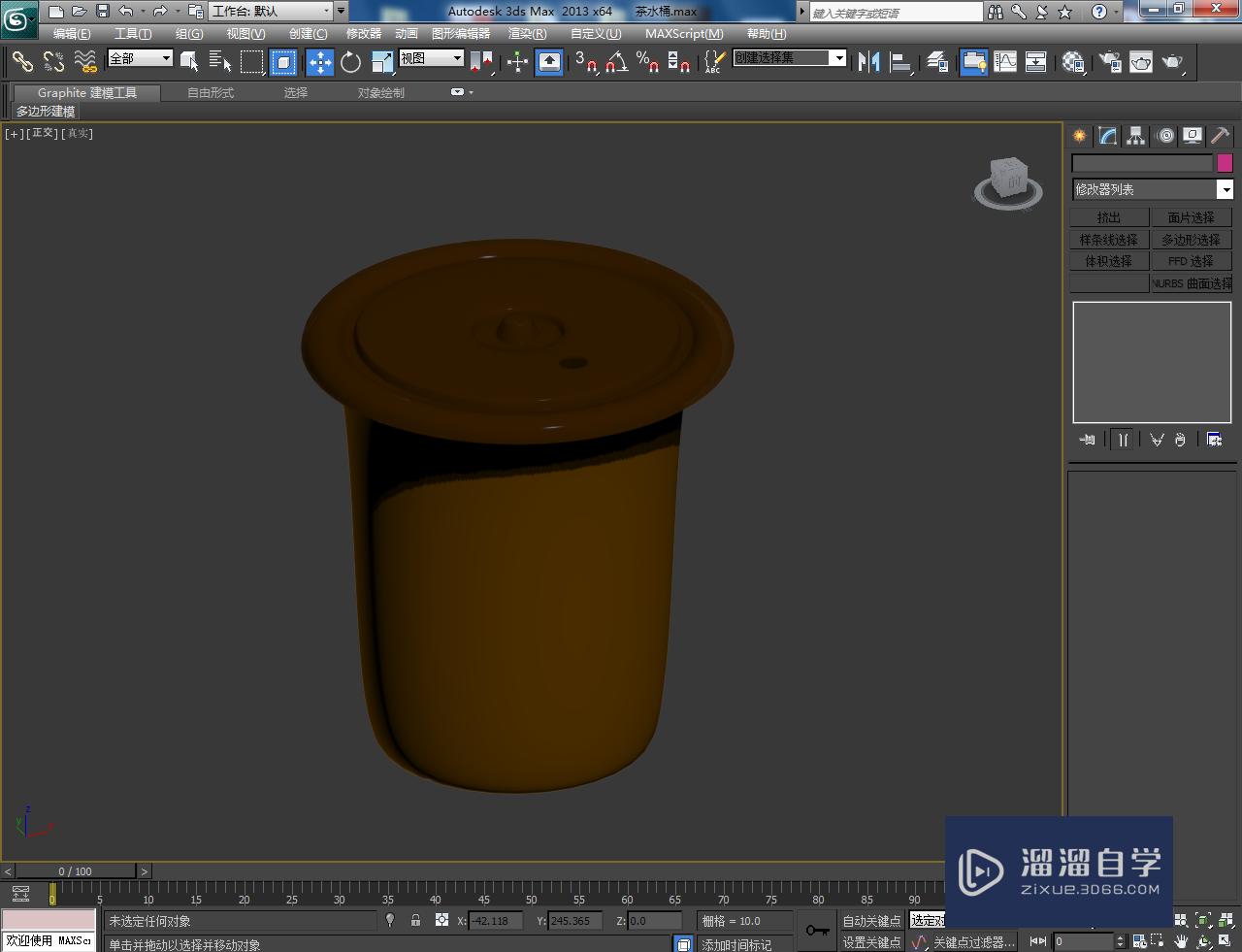This screenshot has height=952, width=1242.
Task: Toggle Window/Crossing selection mode
Action: pos(283,62)
